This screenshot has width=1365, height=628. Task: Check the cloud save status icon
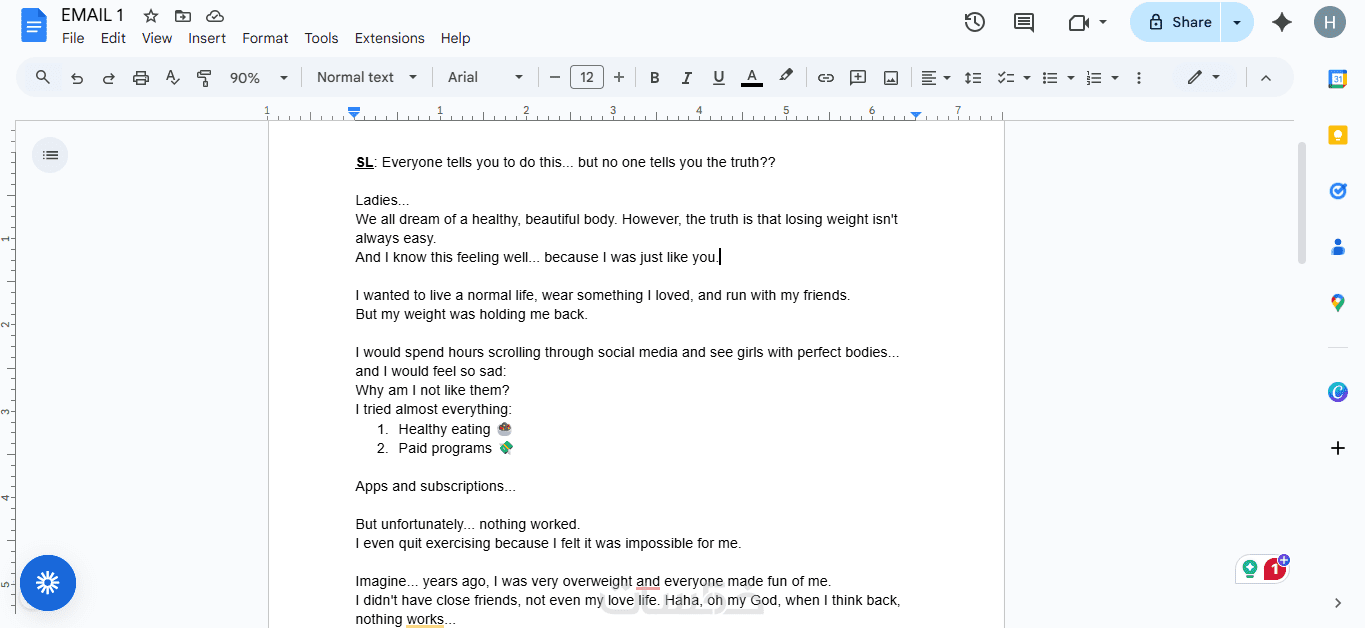point(214,16)
